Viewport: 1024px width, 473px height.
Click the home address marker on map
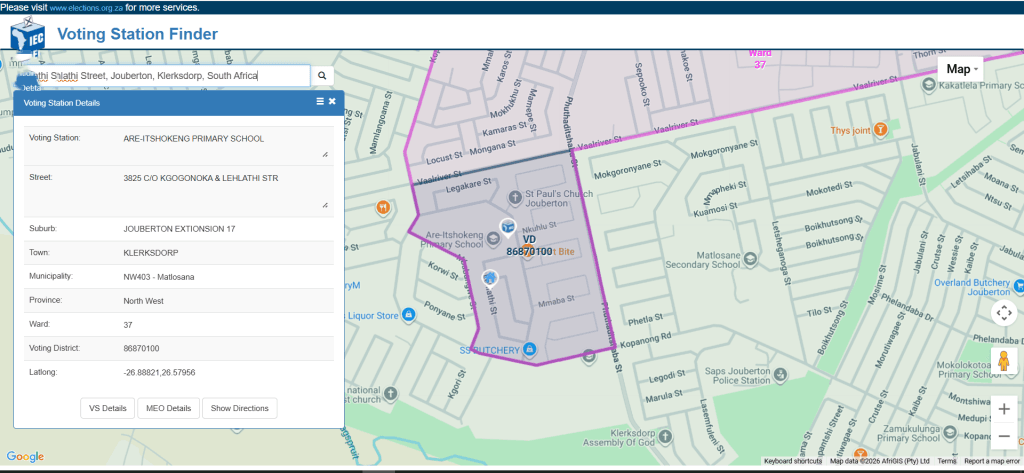point(490,279)
